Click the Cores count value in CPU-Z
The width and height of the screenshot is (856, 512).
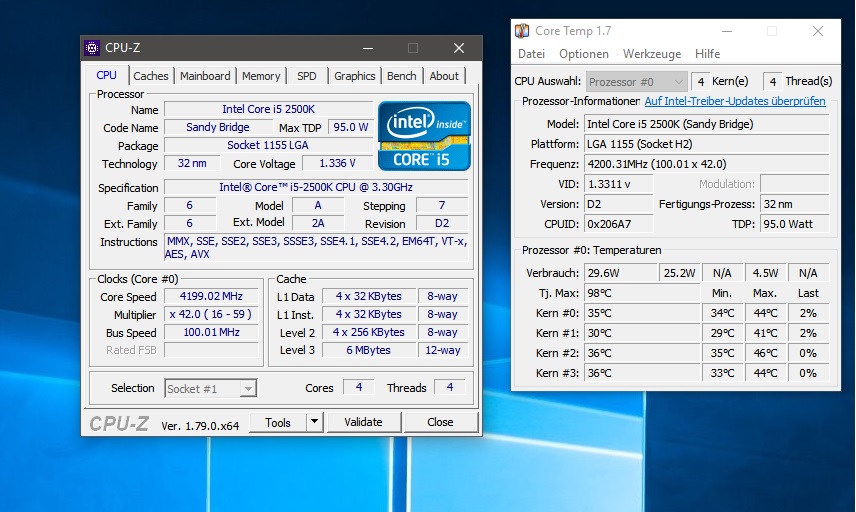(x=359, y=387)
